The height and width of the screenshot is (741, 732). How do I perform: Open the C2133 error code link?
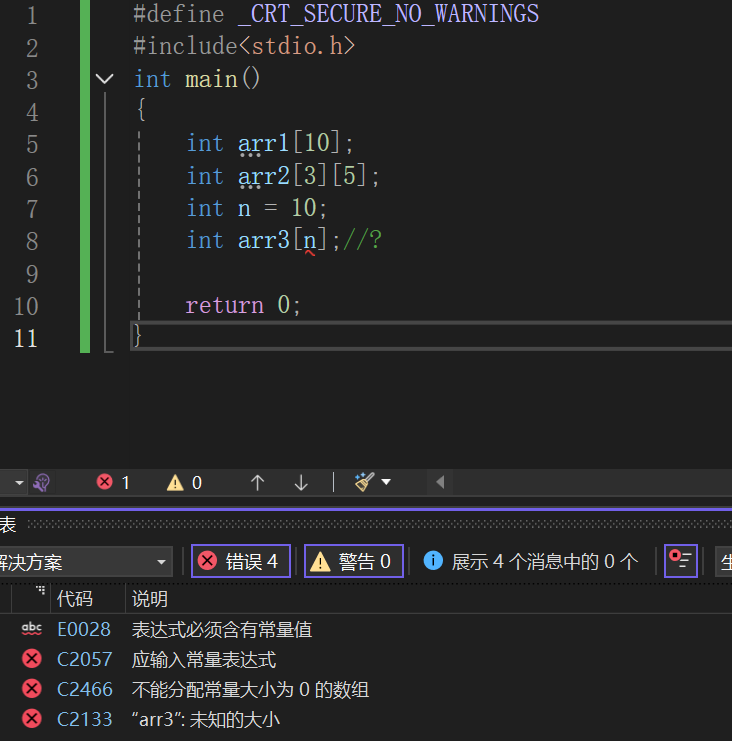coord(85,719)
